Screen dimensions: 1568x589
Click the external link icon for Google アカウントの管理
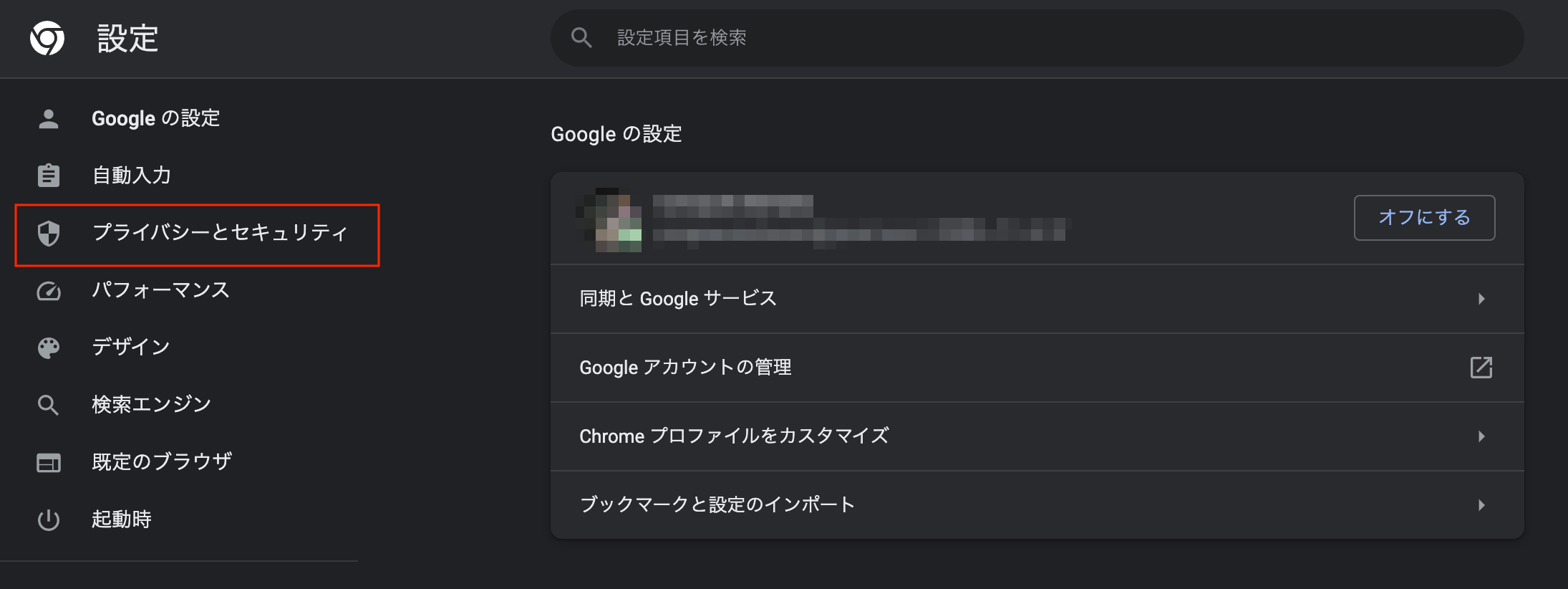pos(1481,368)
